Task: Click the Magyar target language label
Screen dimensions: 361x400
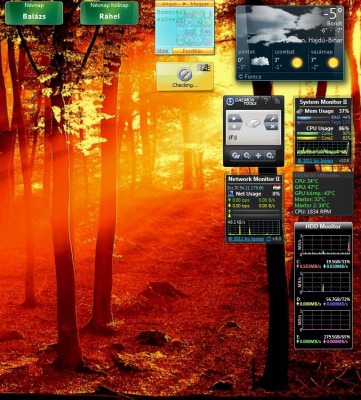Action: (x=199, y=4)
